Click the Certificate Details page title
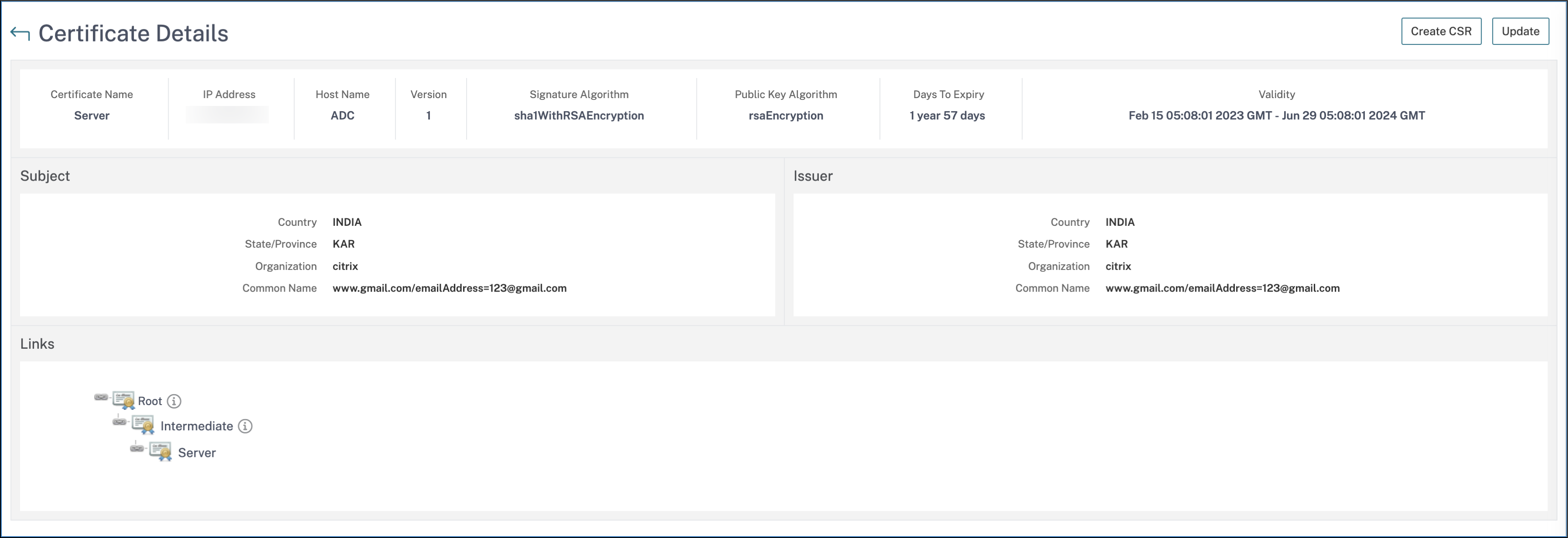1568x538 pixels. pyautogui.click(x=133, y=34)
